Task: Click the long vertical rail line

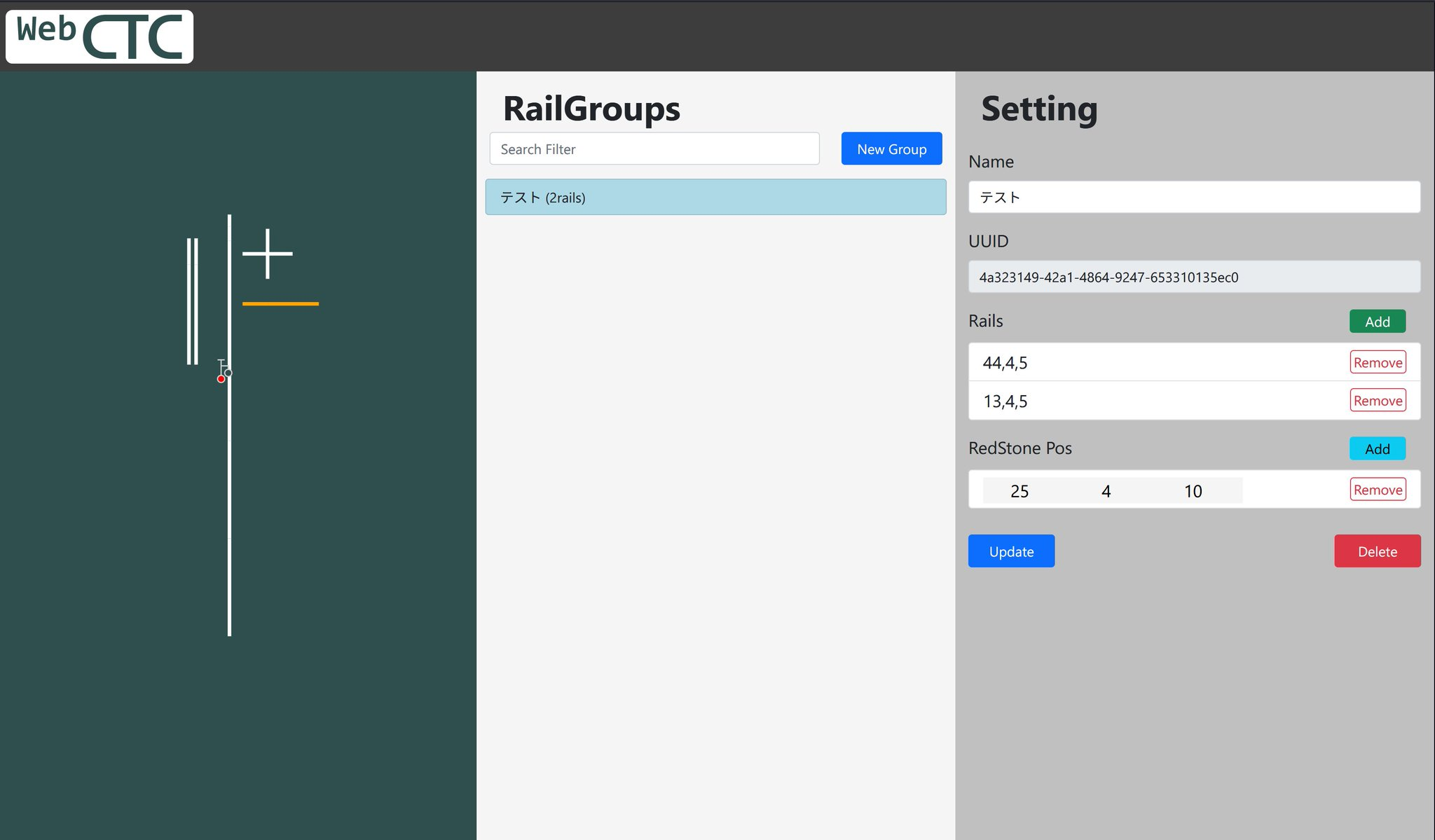Action: (x=229, y=490)
